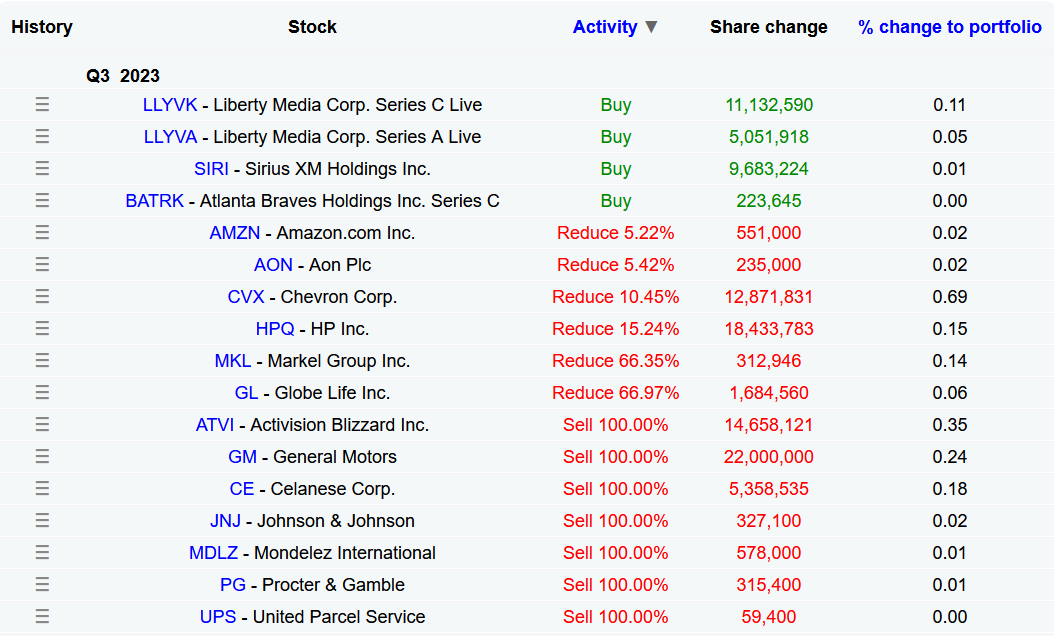This screenshot has width=1054, height=636.
Task: Sort by Activity column header
Action: 605,27
